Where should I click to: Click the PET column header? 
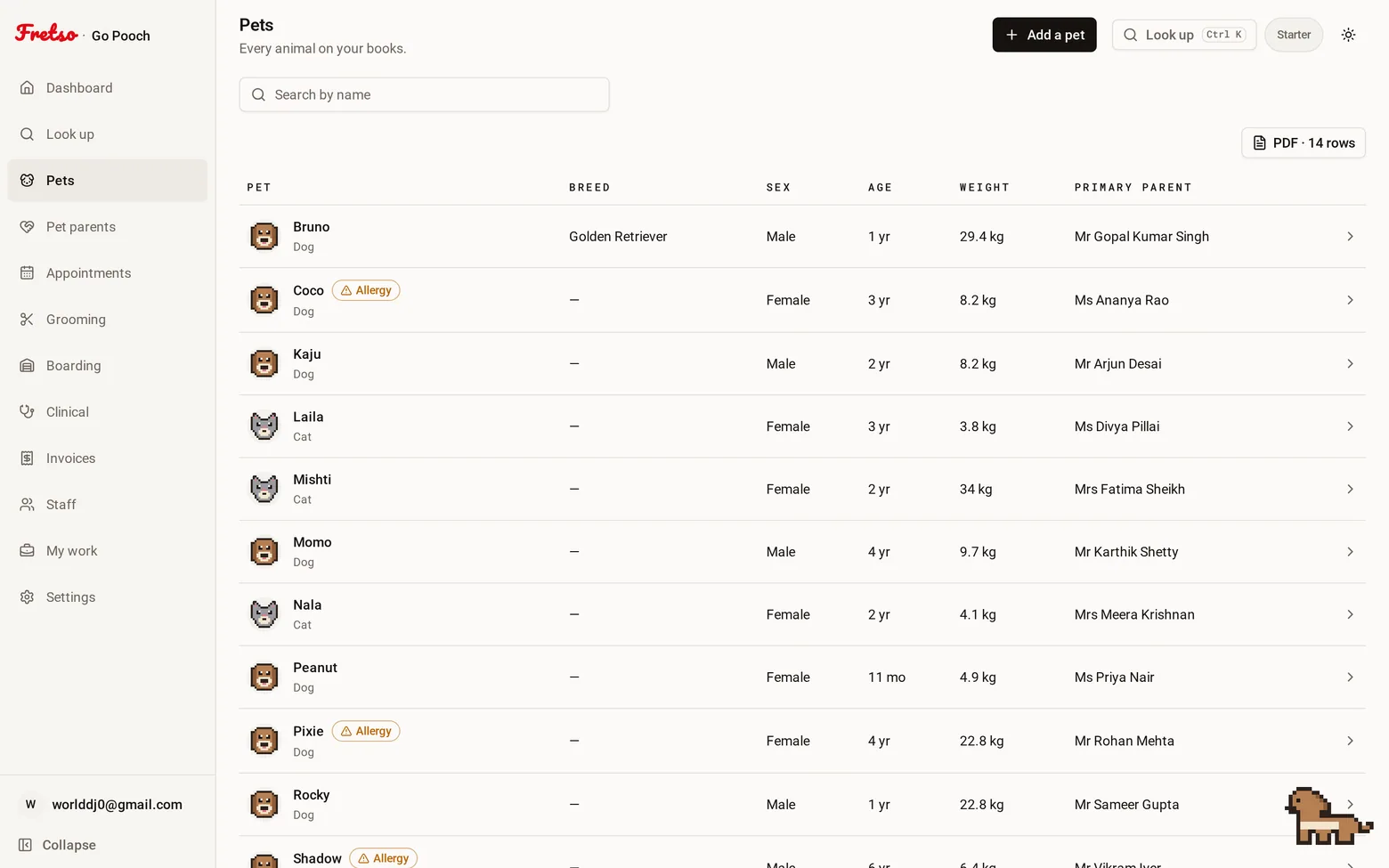pyautogui.click(x=259, y=188)
